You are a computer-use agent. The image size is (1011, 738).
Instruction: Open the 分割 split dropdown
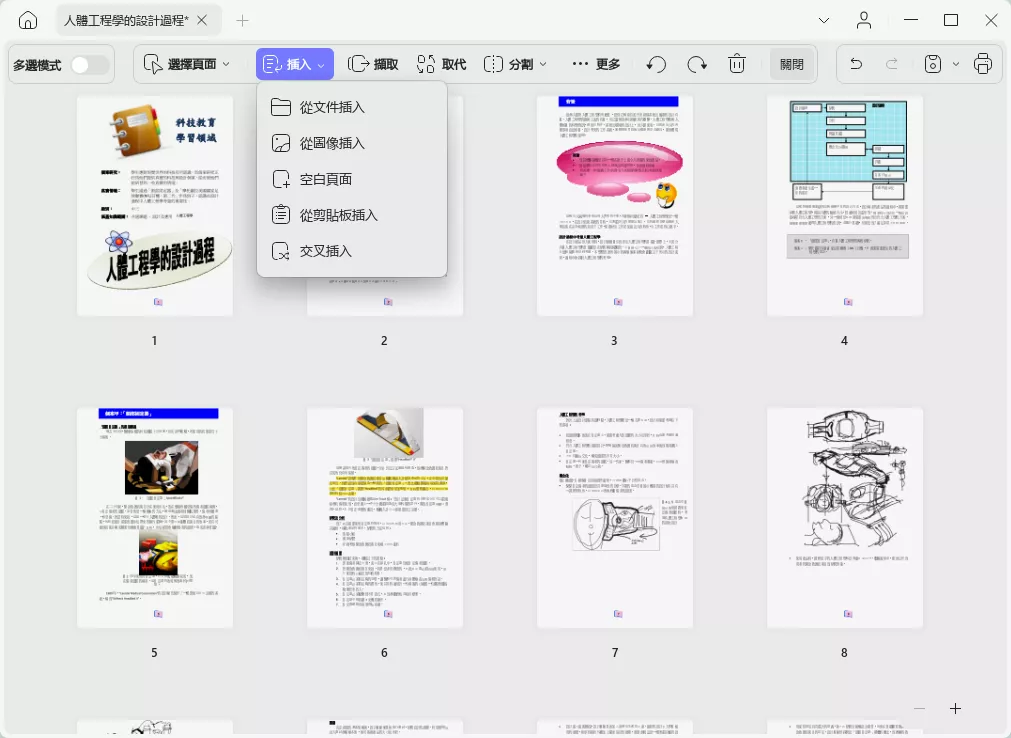pyautogui.click(x=516, y=64)
